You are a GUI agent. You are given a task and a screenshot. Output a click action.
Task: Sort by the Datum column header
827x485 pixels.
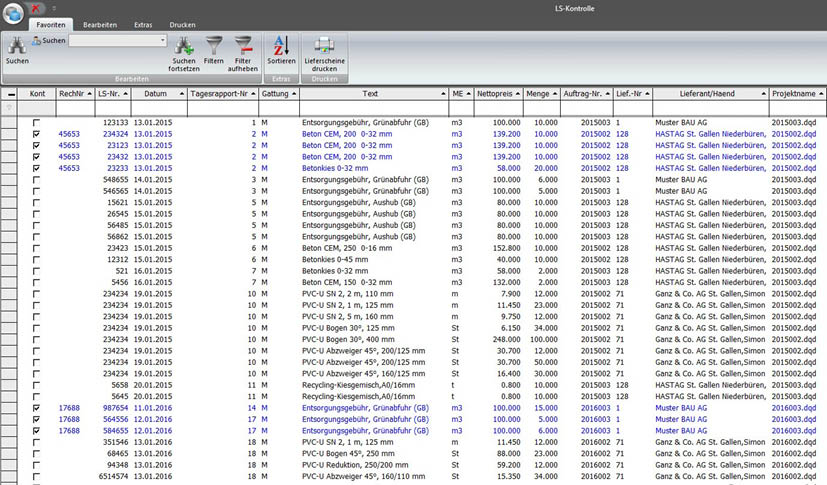158,94
